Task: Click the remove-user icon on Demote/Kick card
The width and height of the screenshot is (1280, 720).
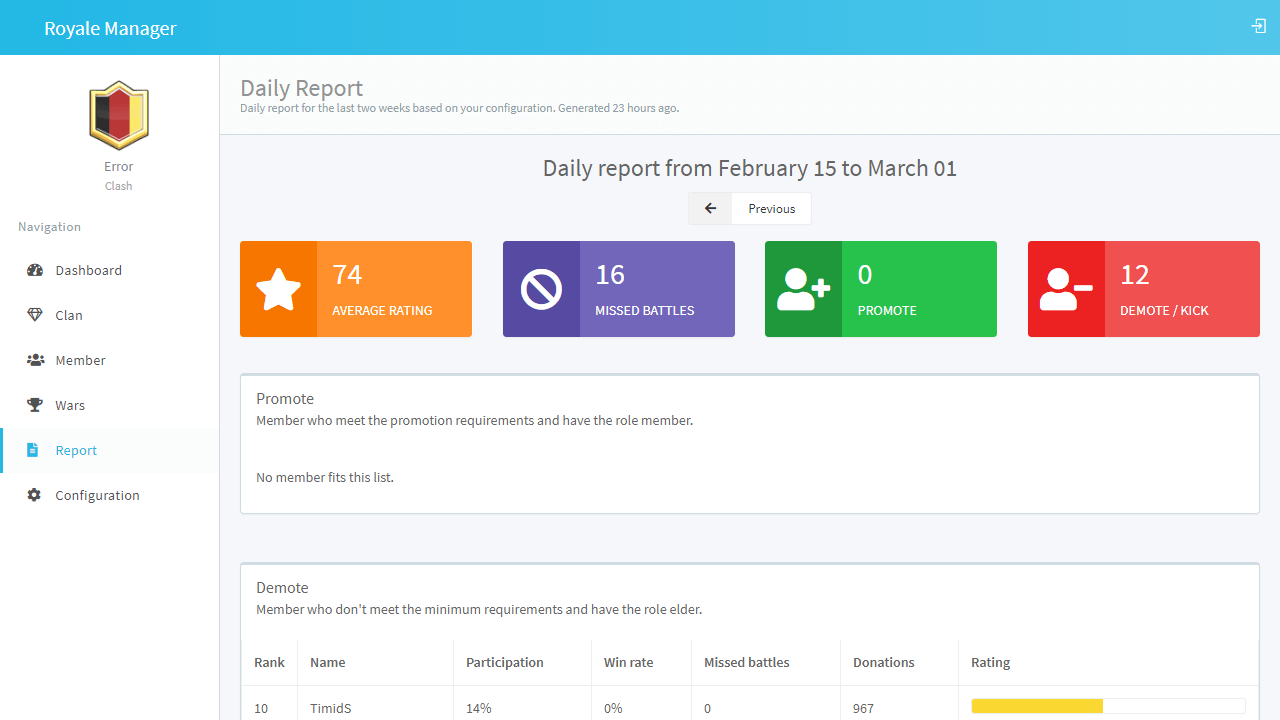Action: click(x=1066, y=289)
